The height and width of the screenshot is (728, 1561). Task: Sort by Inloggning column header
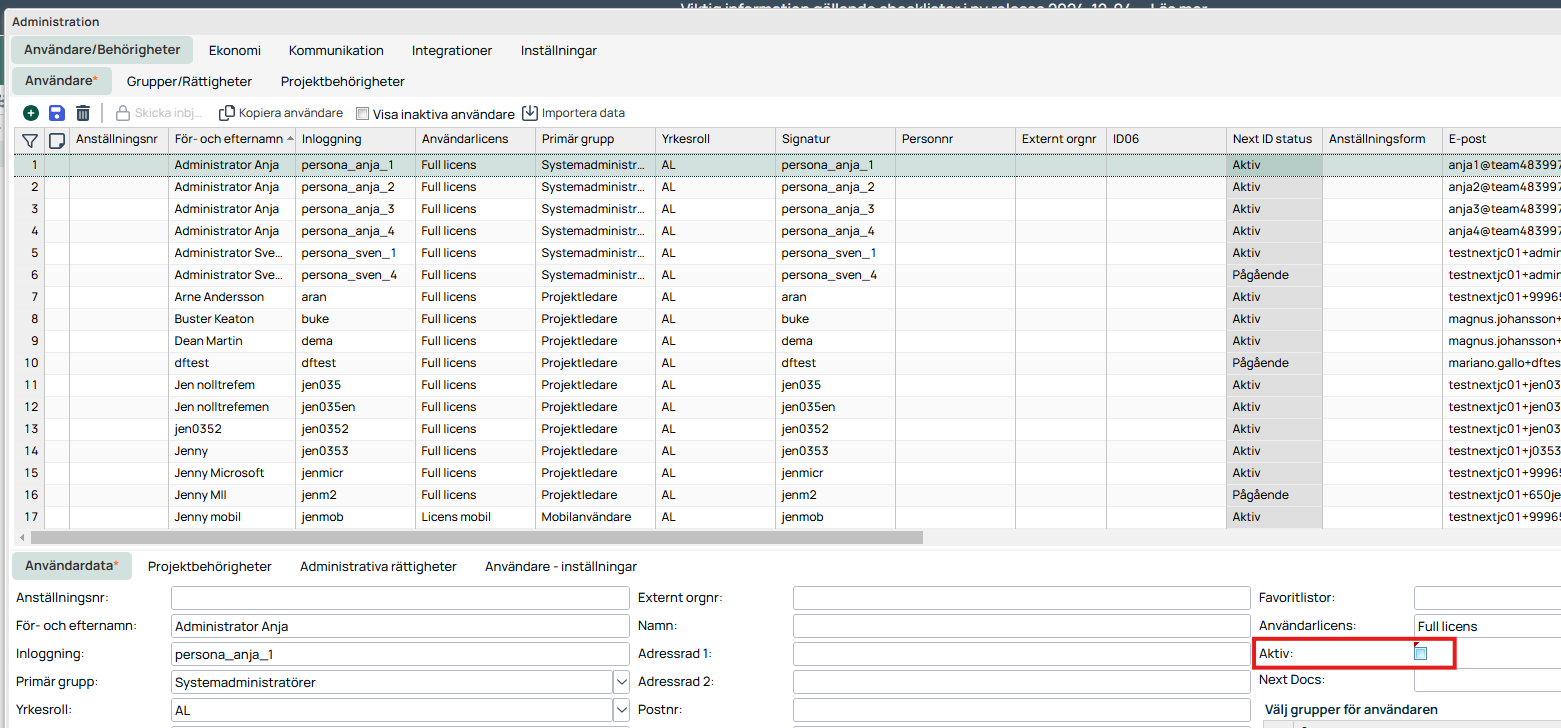pyautogui.click(x=355, y=139)
